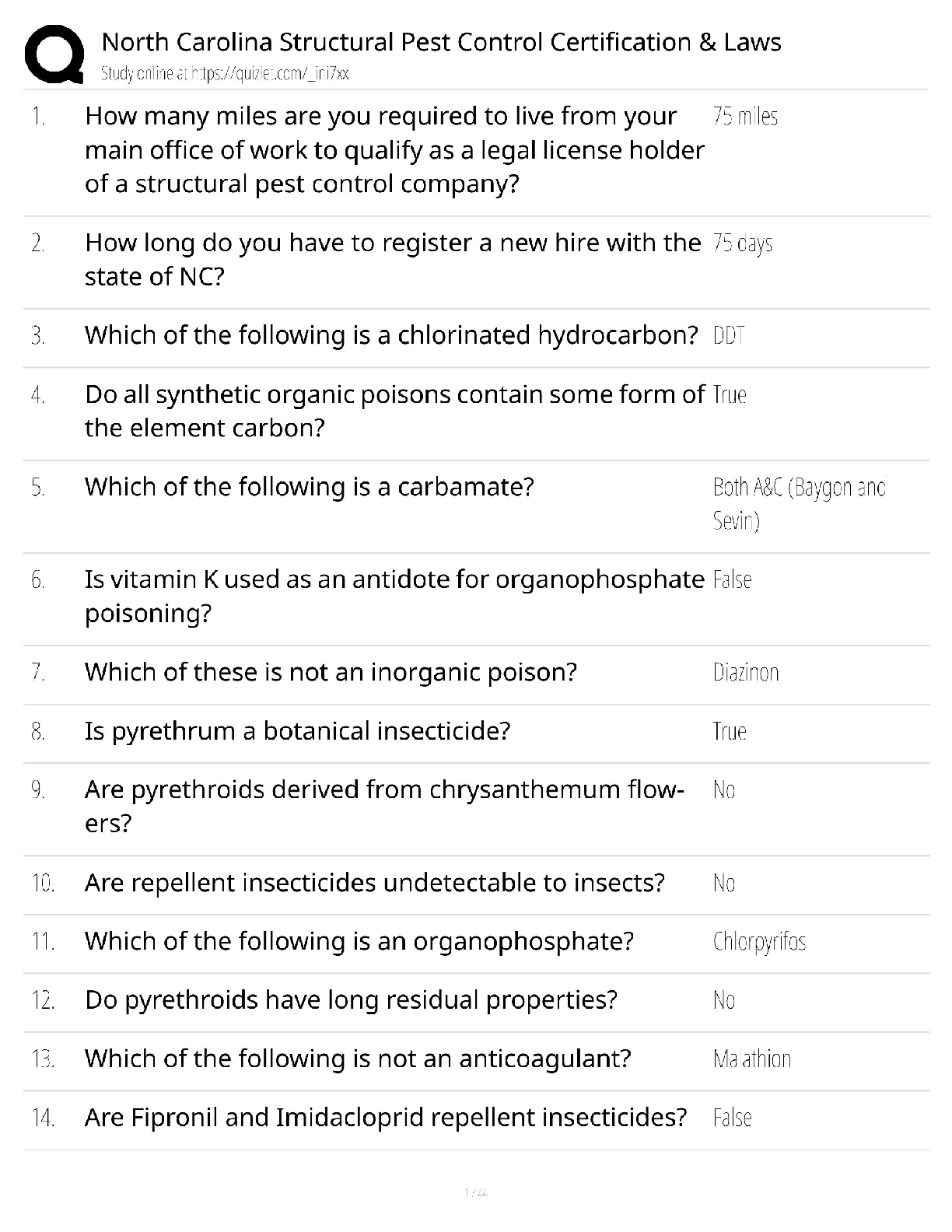Click the chrysanthemum flowers question

pos(384,806)
